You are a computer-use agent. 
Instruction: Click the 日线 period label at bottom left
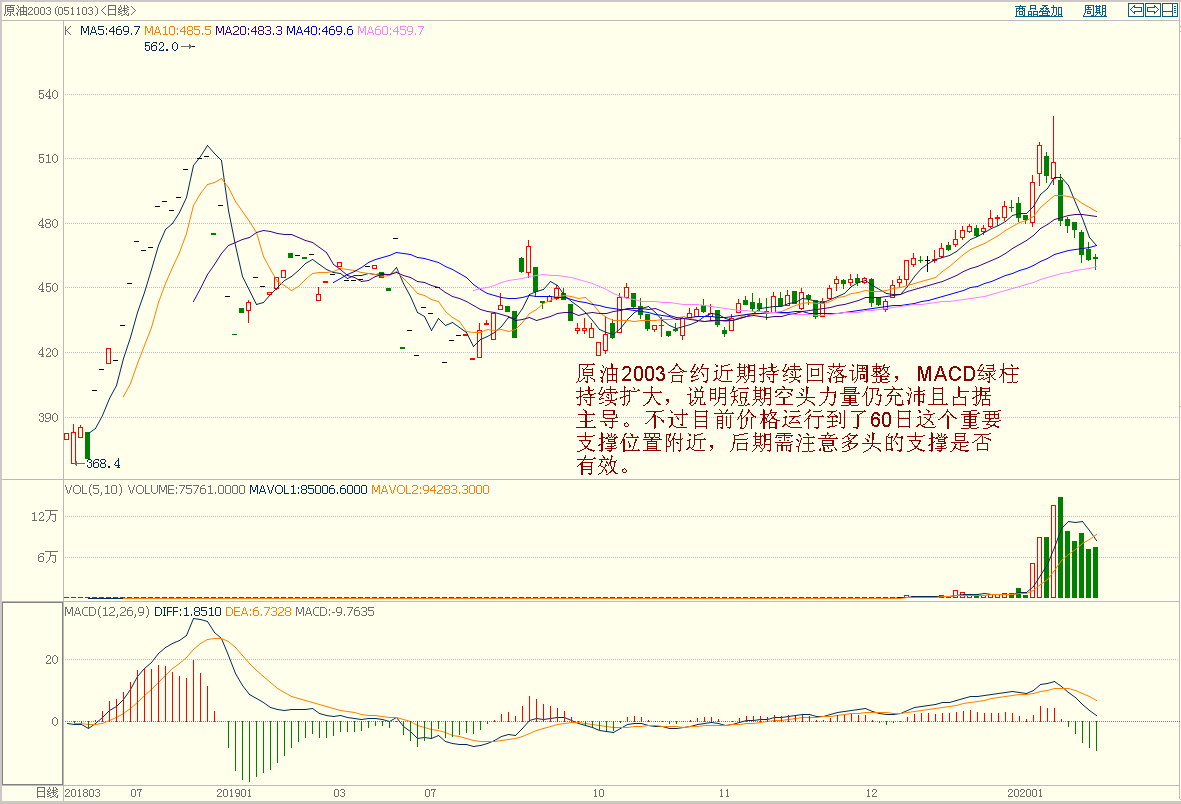pos(46,792)
